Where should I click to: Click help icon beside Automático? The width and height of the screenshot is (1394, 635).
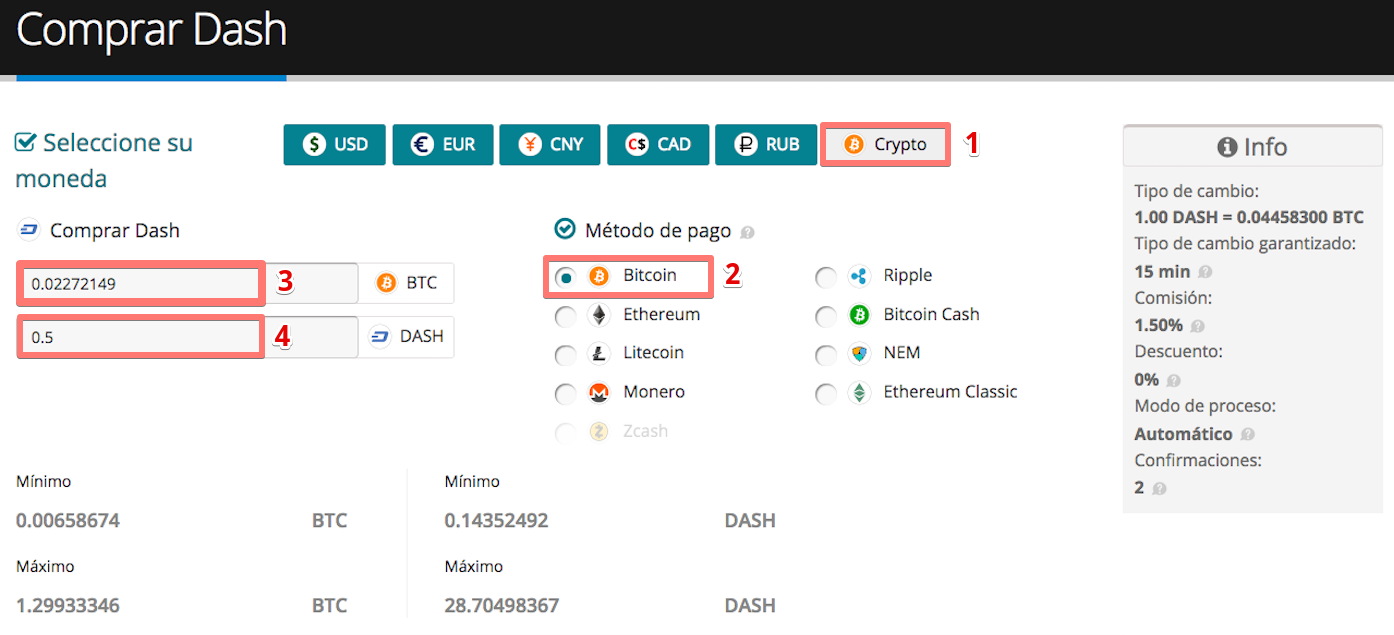[x=1247, y=435]
